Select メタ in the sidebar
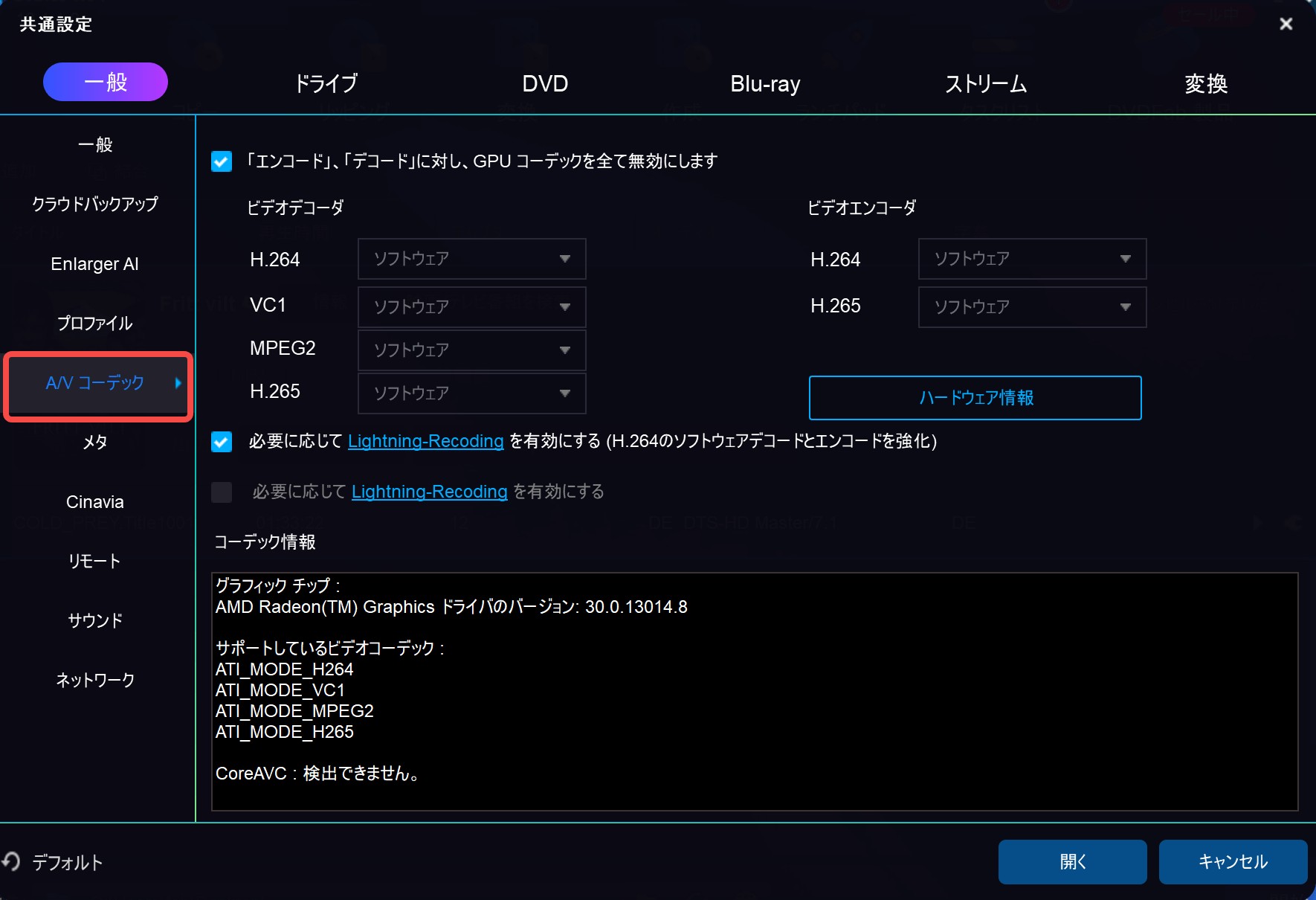Image resolution: width=1316 pixels, height=900 pixels. pyautogui.click(x=95, y=443)
